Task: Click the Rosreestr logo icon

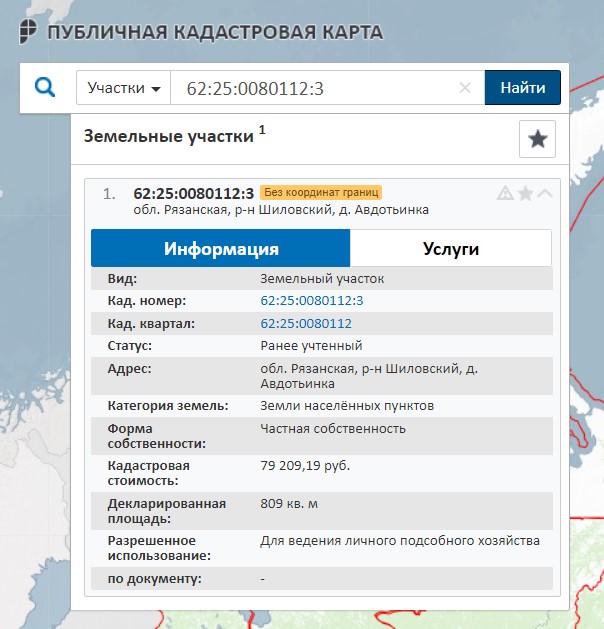Action: coord(28,31)
